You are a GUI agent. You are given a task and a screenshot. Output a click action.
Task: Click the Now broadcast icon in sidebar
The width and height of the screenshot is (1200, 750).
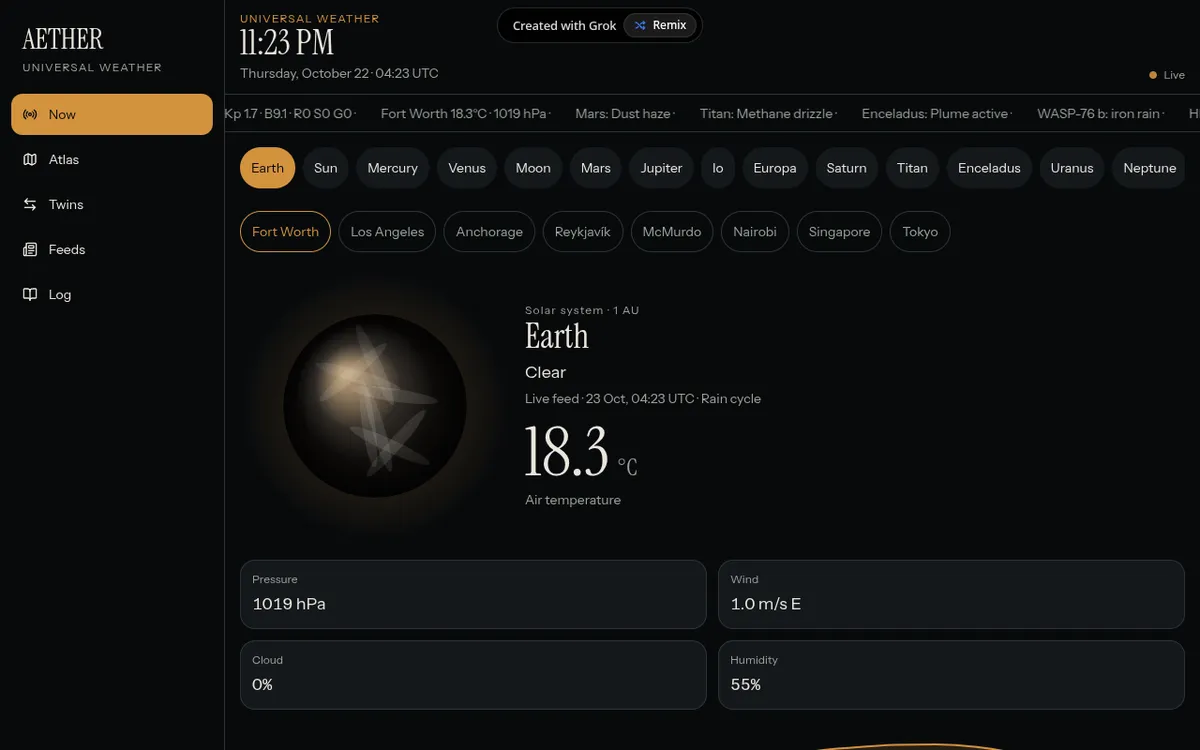point(30,114)
